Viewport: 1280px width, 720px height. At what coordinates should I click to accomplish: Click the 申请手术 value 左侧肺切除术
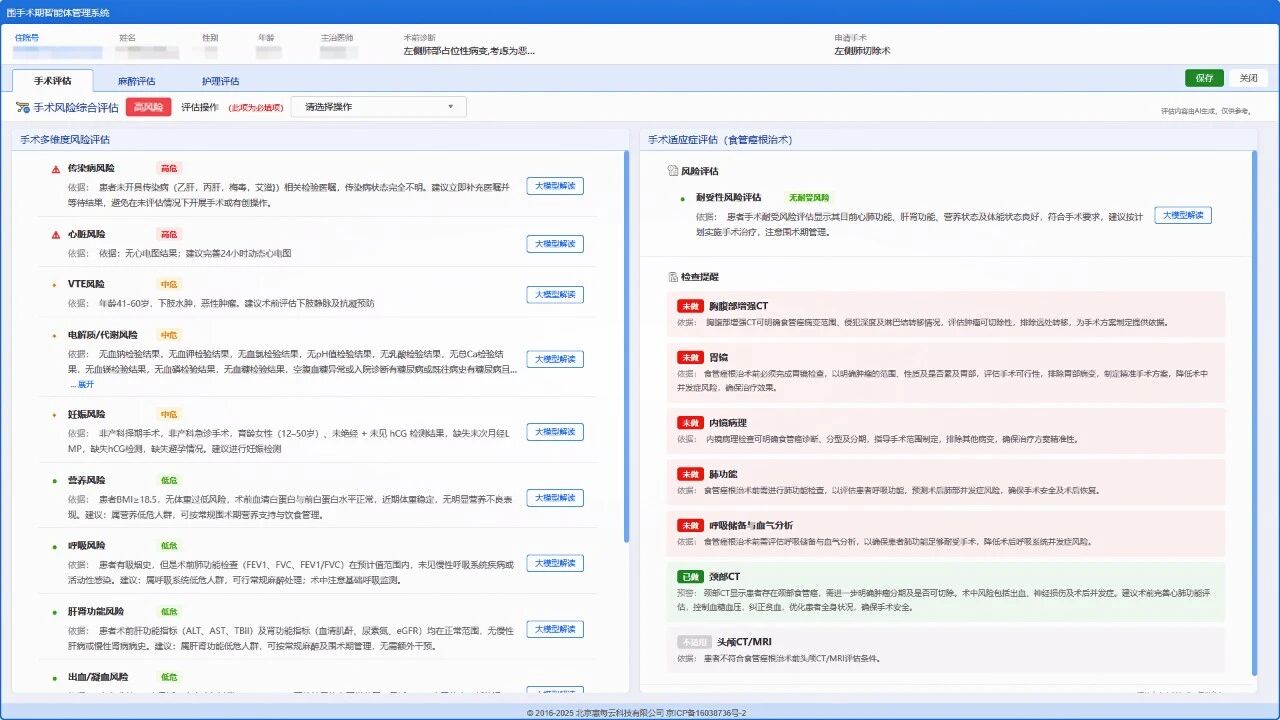click(862, 50)
